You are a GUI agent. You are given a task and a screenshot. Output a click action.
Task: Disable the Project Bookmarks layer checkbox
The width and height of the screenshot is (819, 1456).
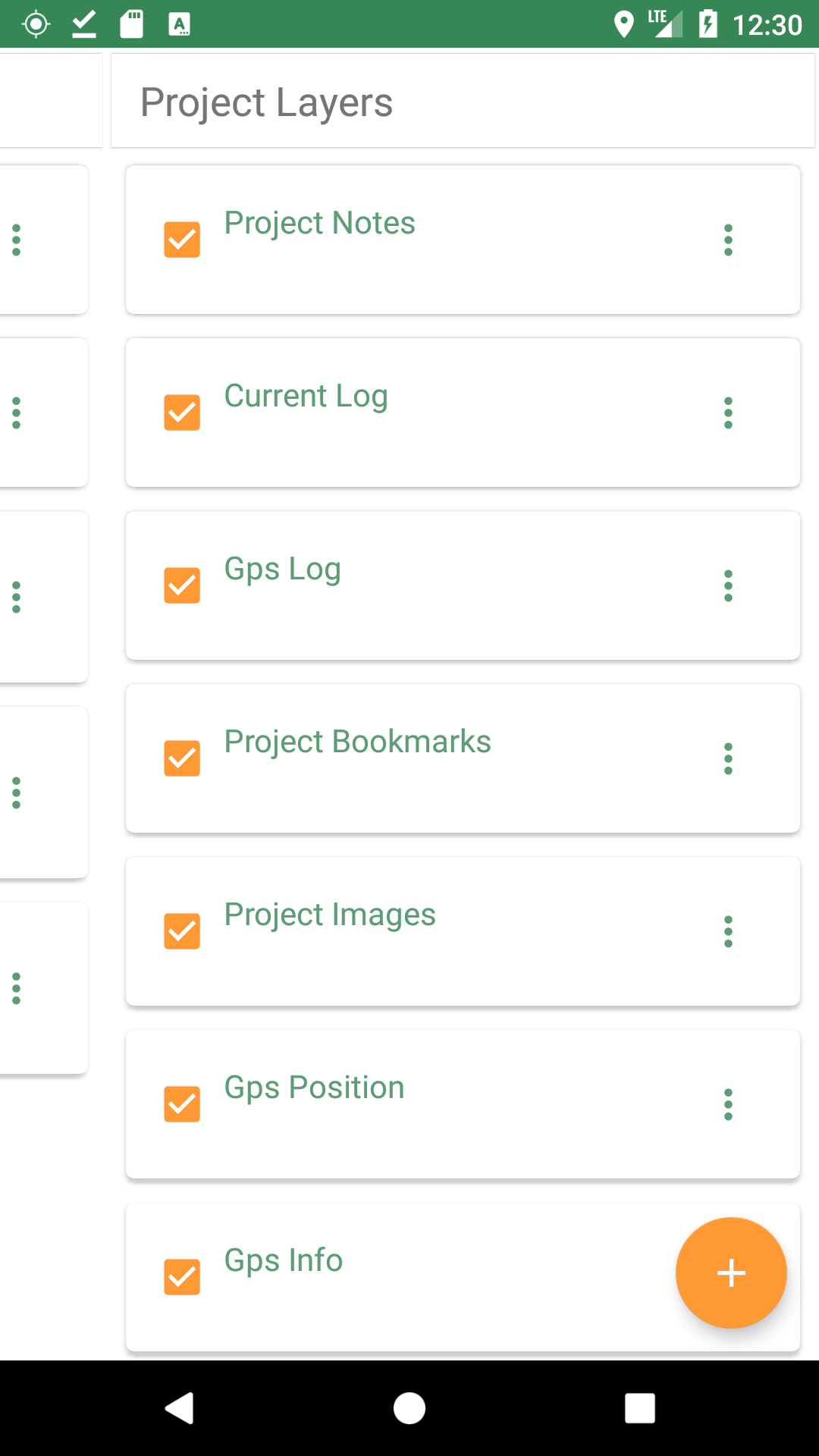coord(182,758)
